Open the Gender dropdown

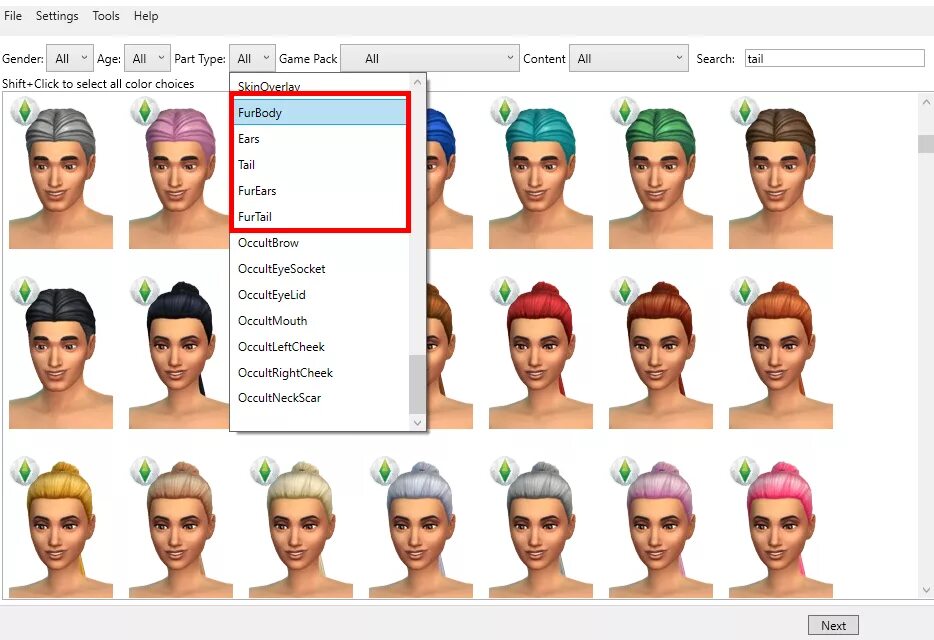69,58
